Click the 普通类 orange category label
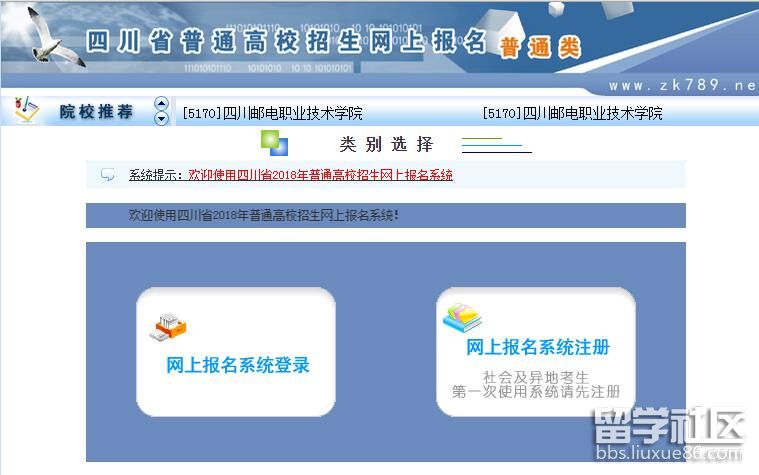 tap(540, 47)
